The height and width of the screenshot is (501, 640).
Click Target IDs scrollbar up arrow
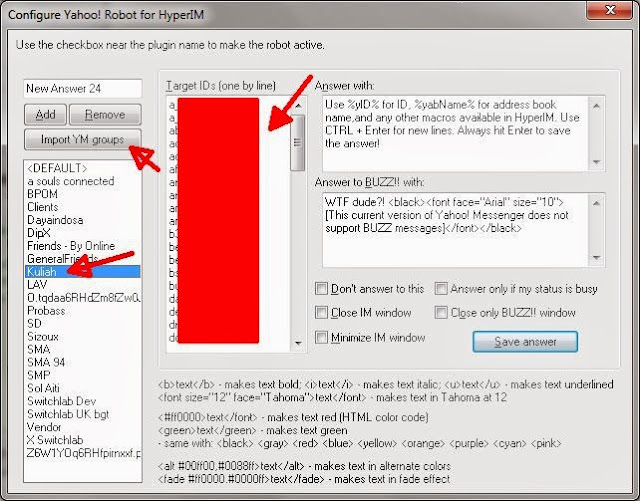[x=298, y=106]
